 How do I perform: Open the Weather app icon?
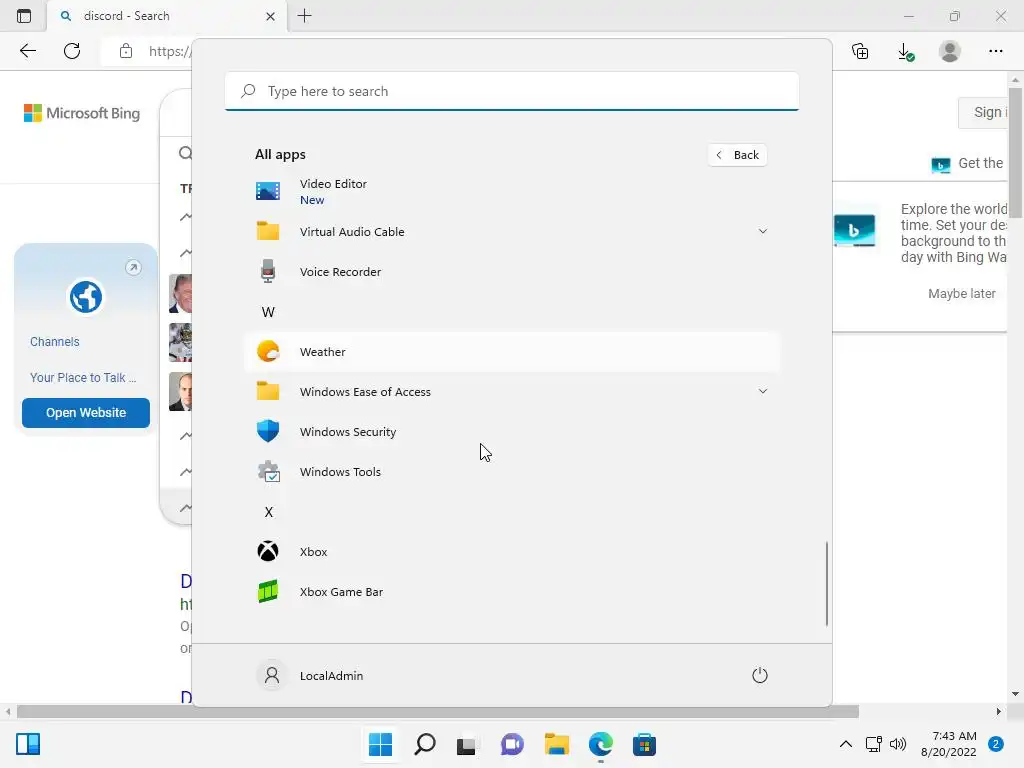(268, 351)
